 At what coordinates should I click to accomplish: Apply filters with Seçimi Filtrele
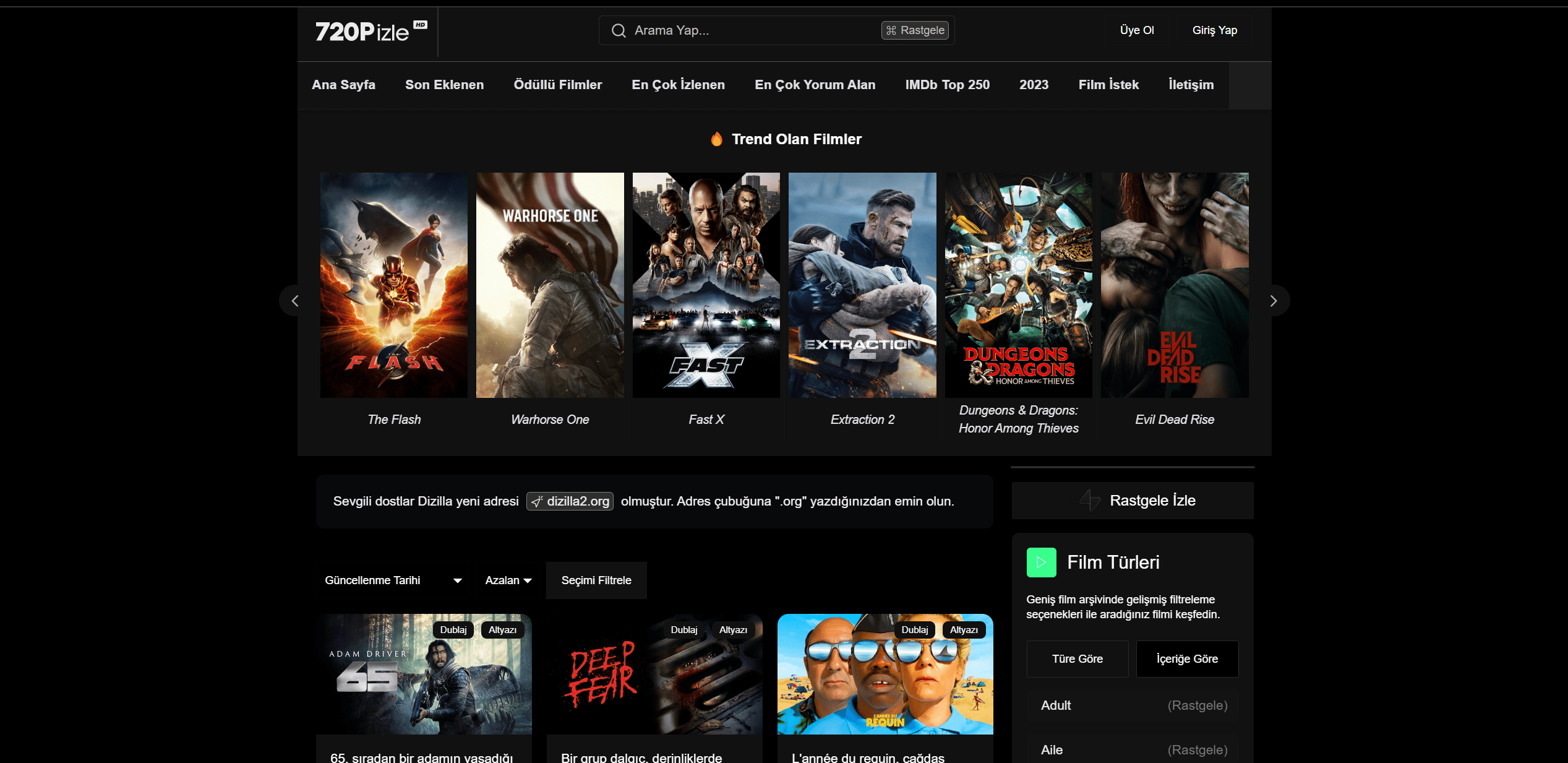coord(596,580)
